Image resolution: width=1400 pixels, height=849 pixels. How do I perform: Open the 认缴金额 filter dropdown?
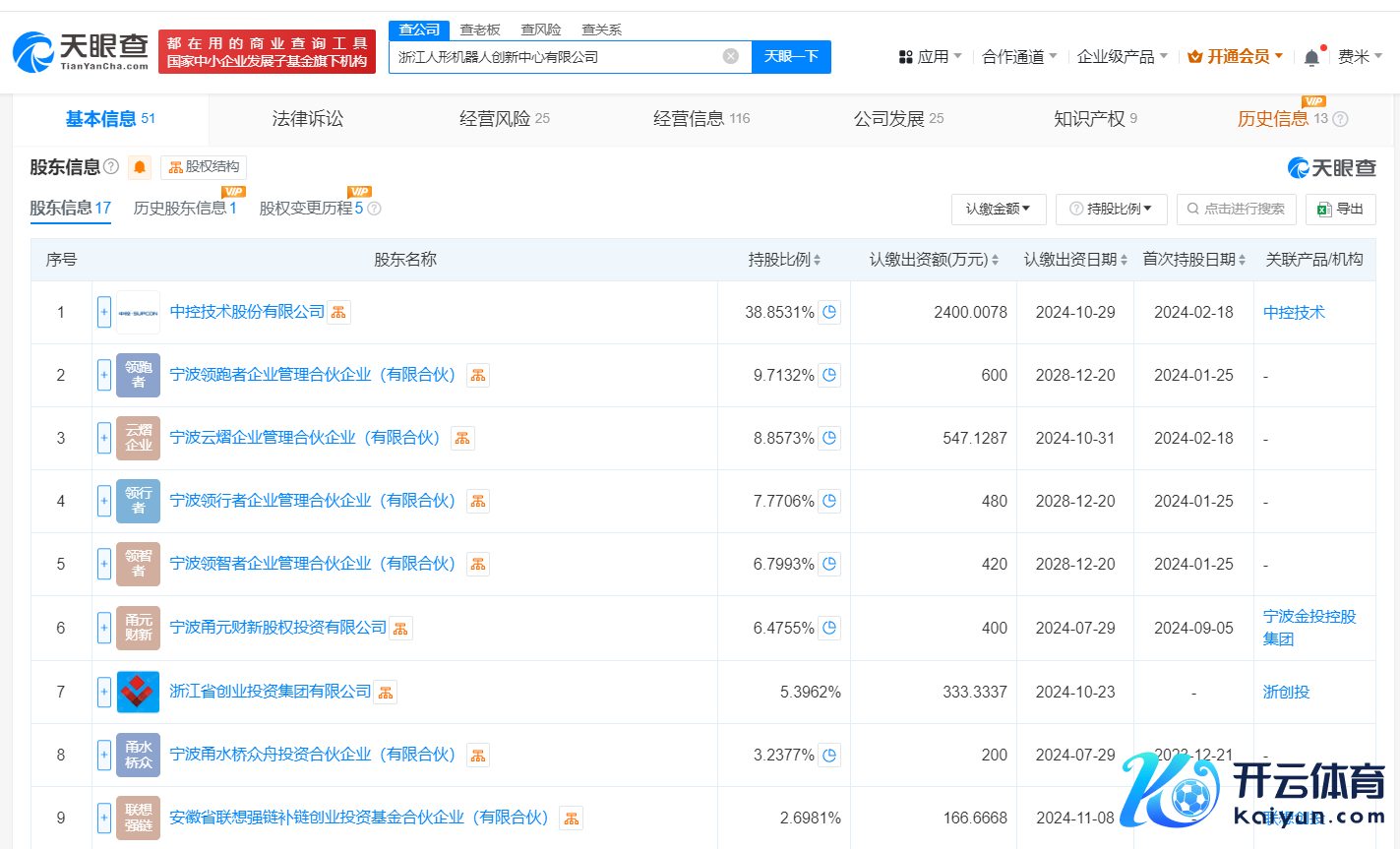click(x=998, y=209)
